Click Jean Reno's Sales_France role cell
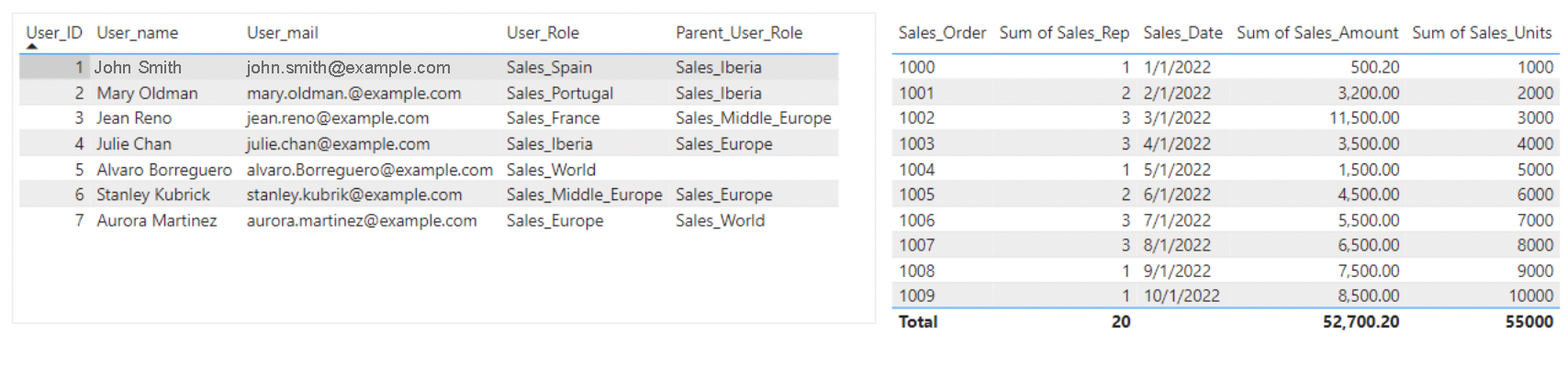This screenshot has height=367, width=1568. (553, 118)
